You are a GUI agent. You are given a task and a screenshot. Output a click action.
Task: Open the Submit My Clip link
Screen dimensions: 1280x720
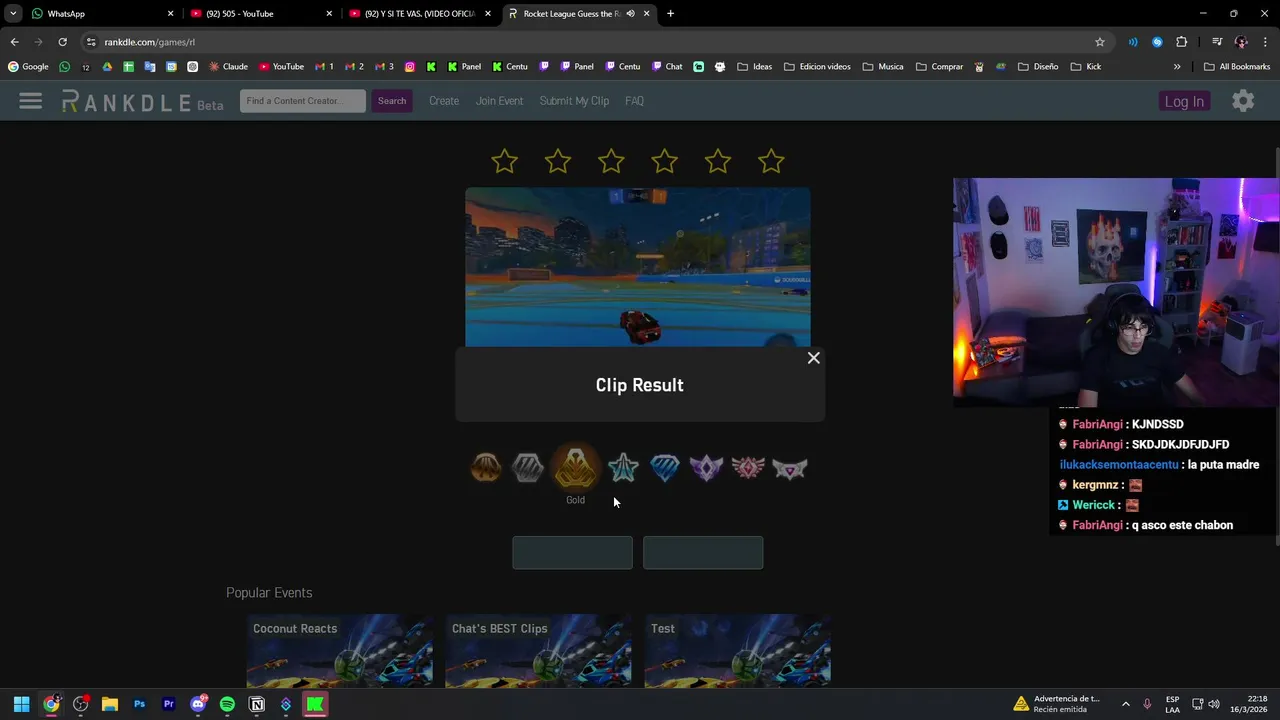click(x=574, y=101)
